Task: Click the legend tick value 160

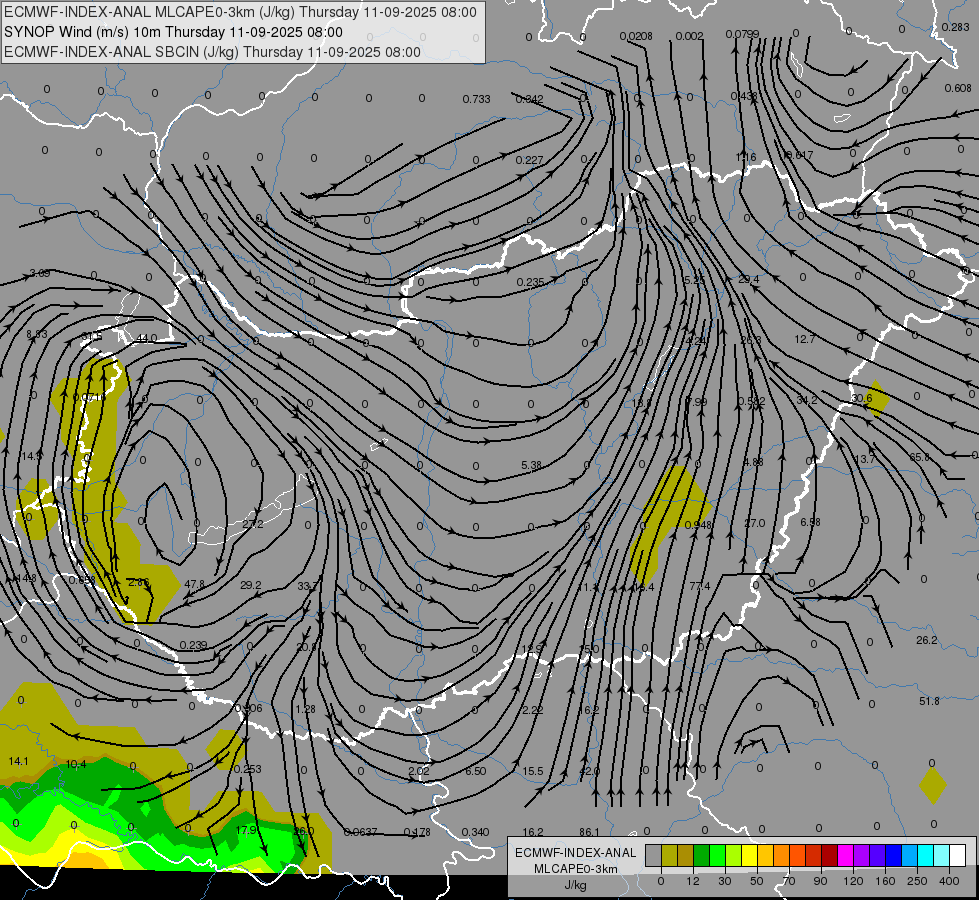Action: pyautogui.click(x=885, y=881)
